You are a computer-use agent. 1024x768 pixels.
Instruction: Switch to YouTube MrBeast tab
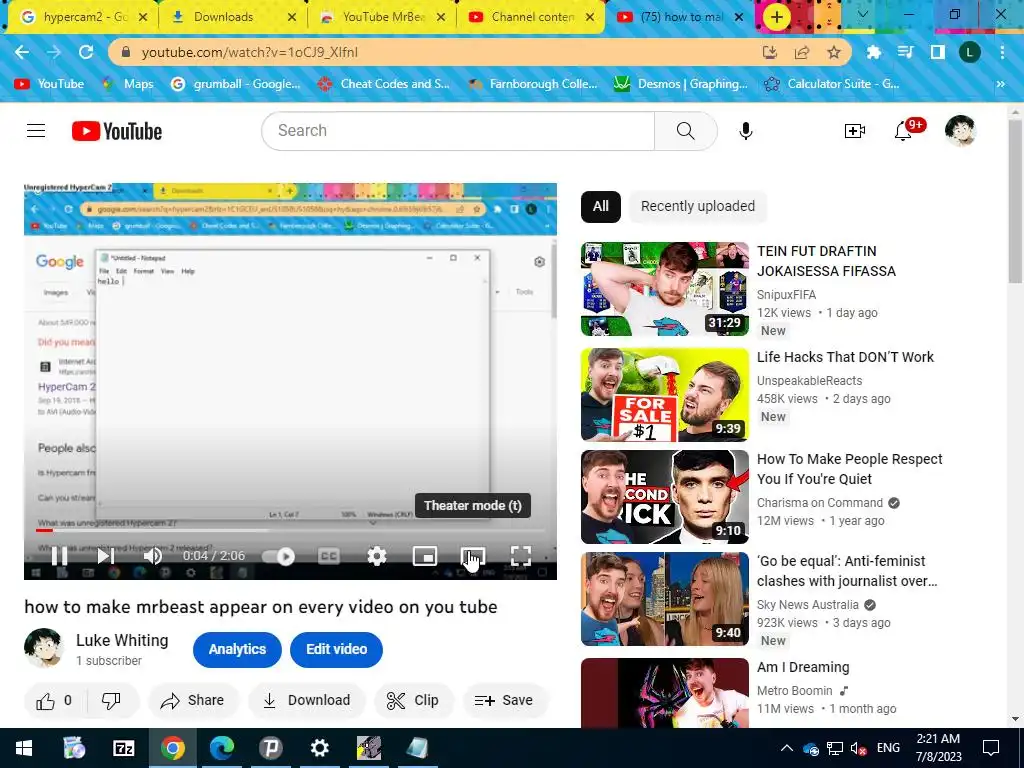tap(382, 17)
